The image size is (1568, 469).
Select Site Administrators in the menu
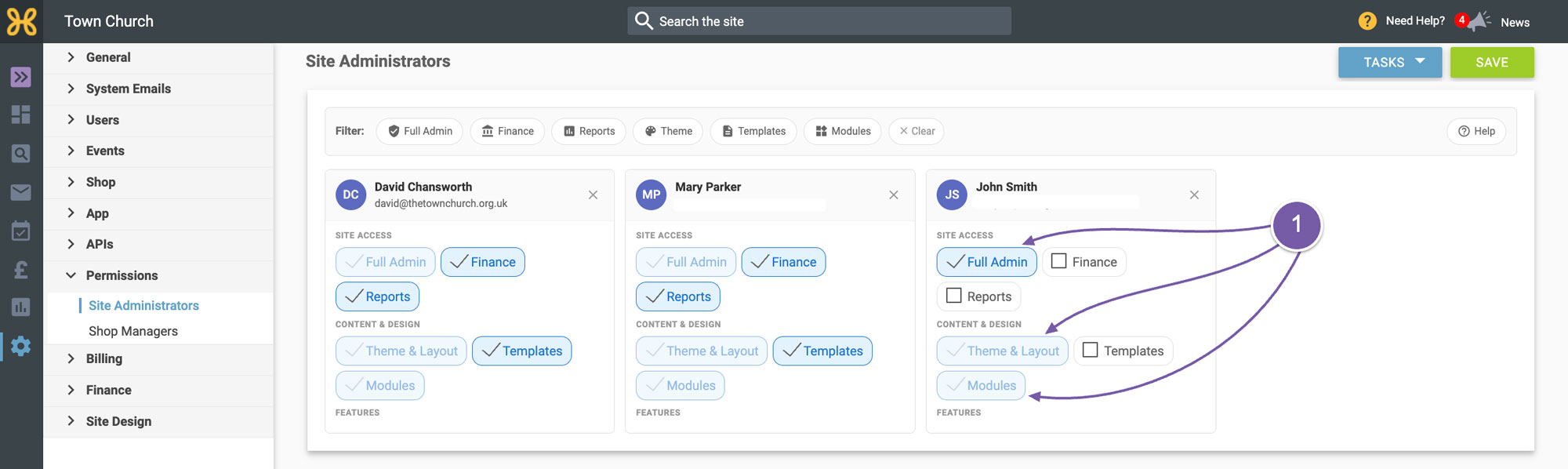(x=143, y=305)
